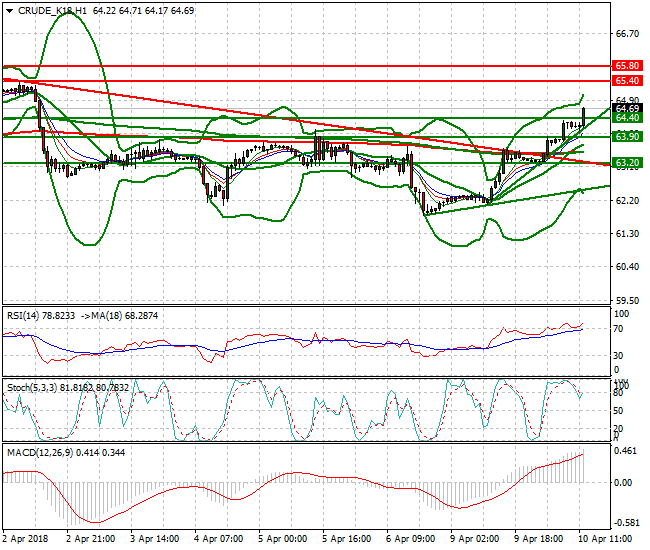The height and width of the screenshot is (550, 650).
Task: Click the MACD scale value 0.00
Action: point(624,483)
